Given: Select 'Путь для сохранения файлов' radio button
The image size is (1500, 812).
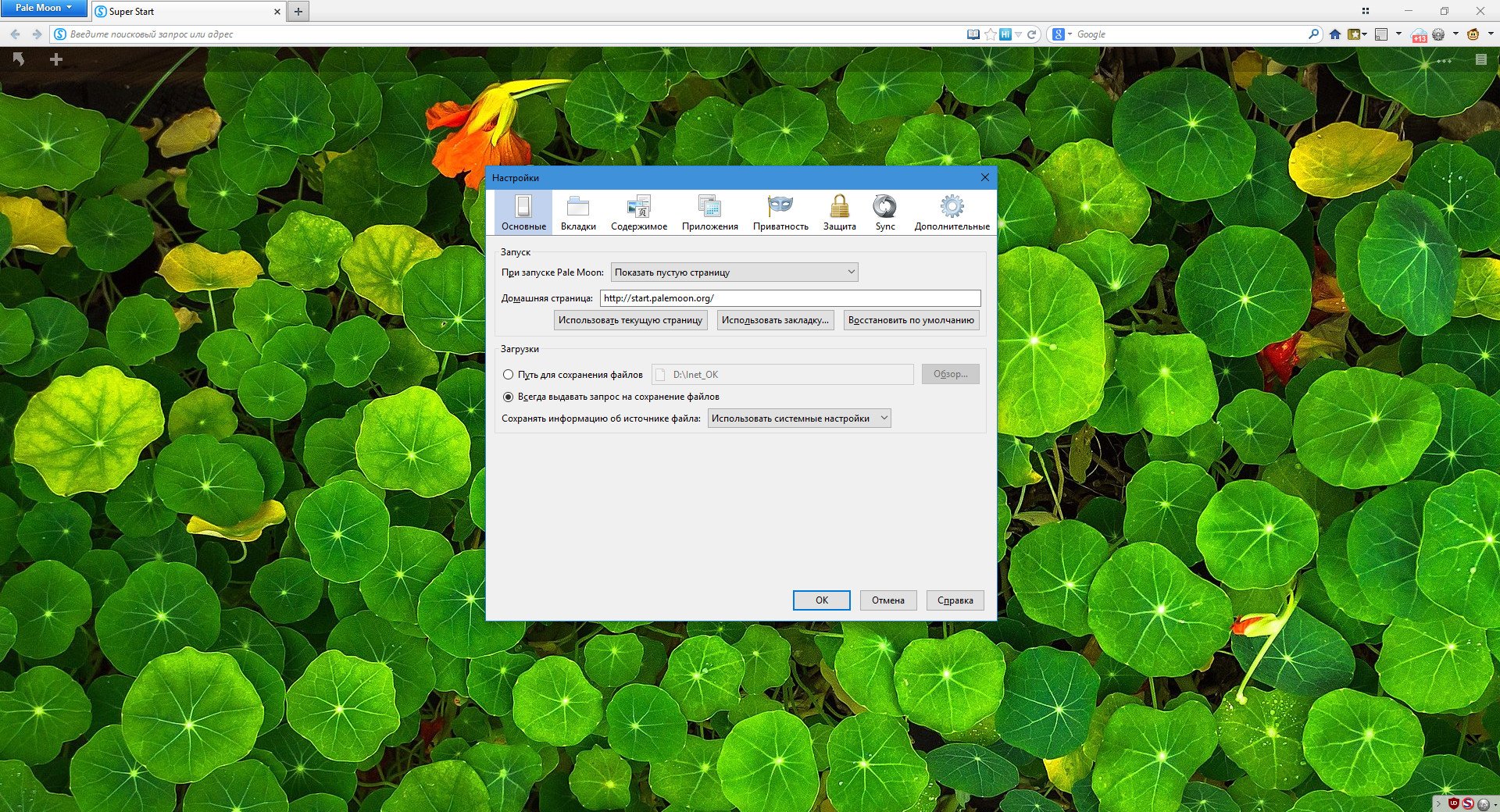Looking at the screenshot, I should (x=508, y=375).
